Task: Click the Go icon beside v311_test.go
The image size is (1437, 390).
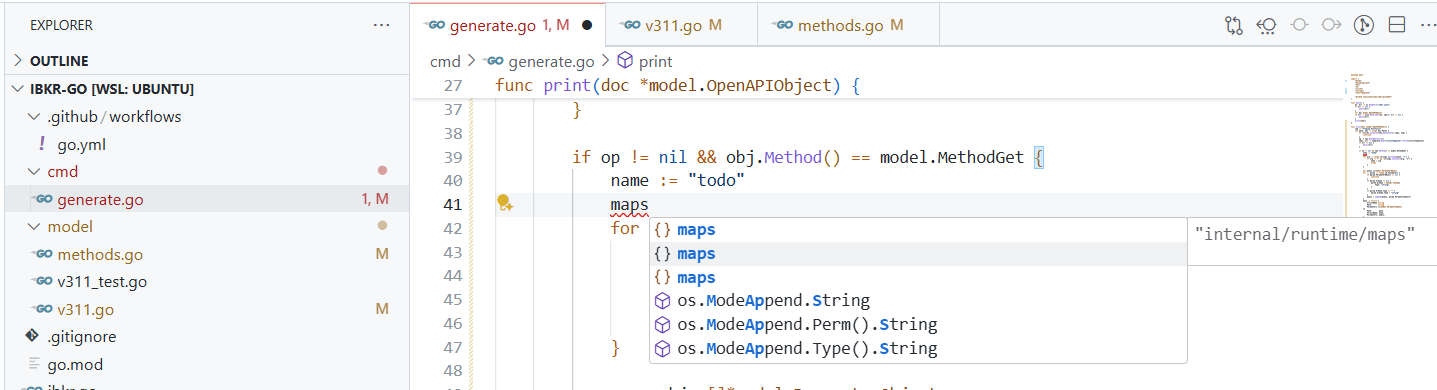Action: tap(41, 282)
